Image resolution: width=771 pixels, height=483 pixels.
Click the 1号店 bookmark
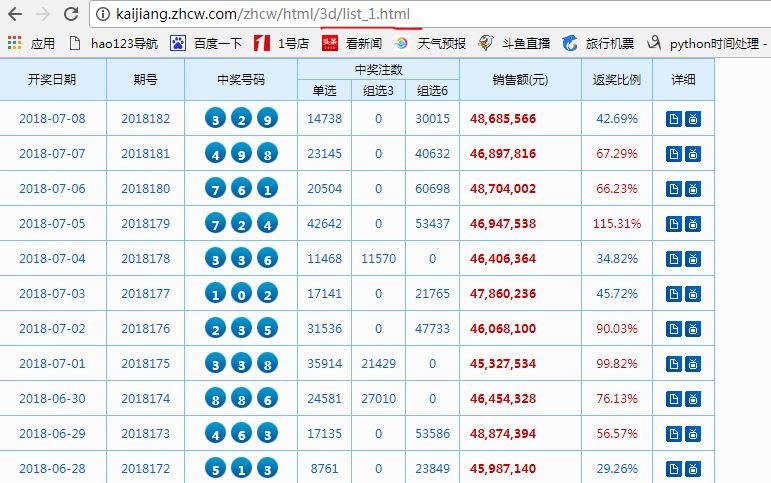pos(283,43)
